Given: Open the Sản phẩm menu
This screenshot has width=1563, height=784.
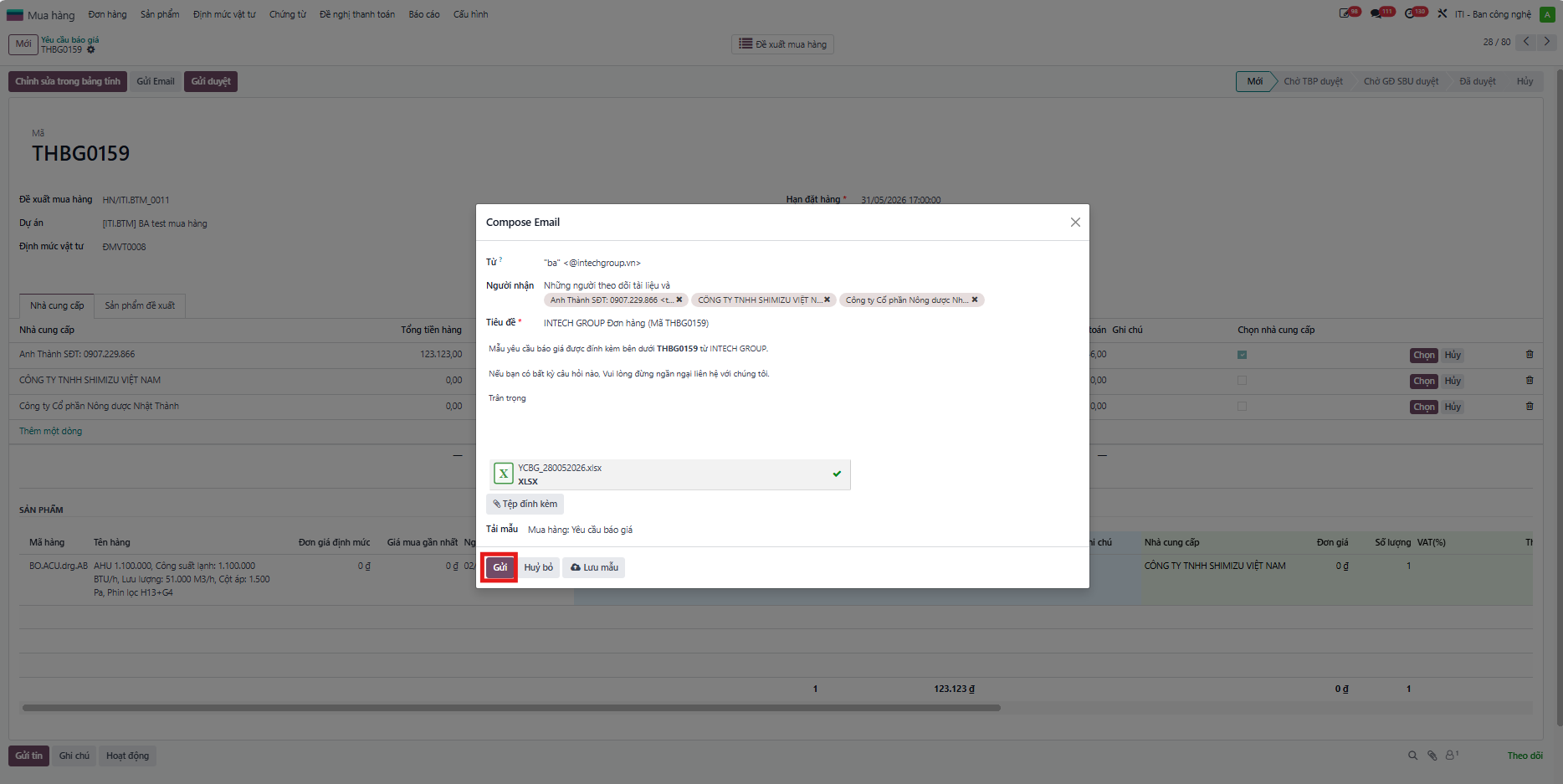Looking at the screenshot, I should 160,14.
